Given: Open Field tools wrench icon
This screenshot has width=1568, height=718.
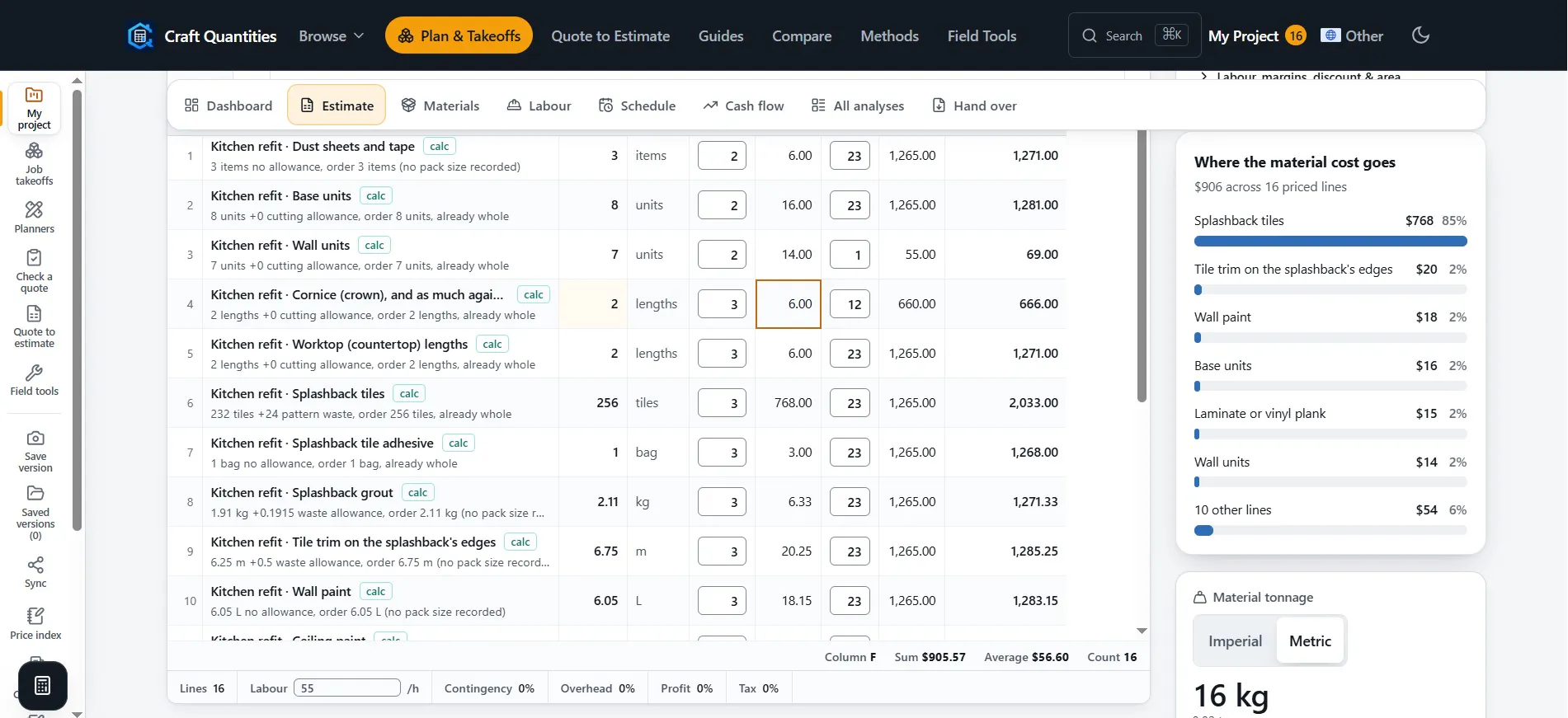Looking at the screenshot, I should 34,380.
